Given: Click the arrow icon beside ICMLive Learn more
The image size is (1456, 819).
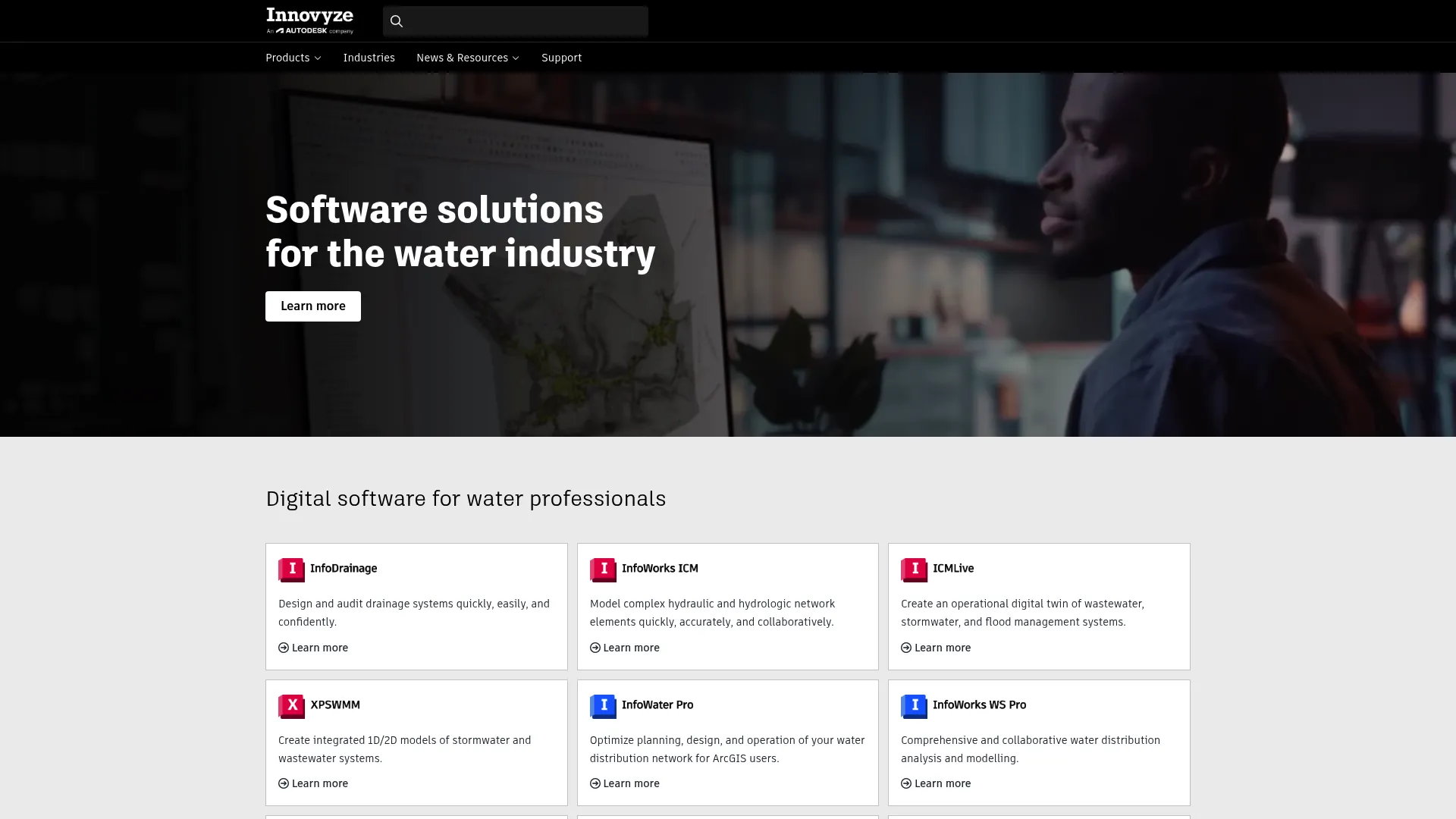Looking at the screenshot, I should coord(906,648).
